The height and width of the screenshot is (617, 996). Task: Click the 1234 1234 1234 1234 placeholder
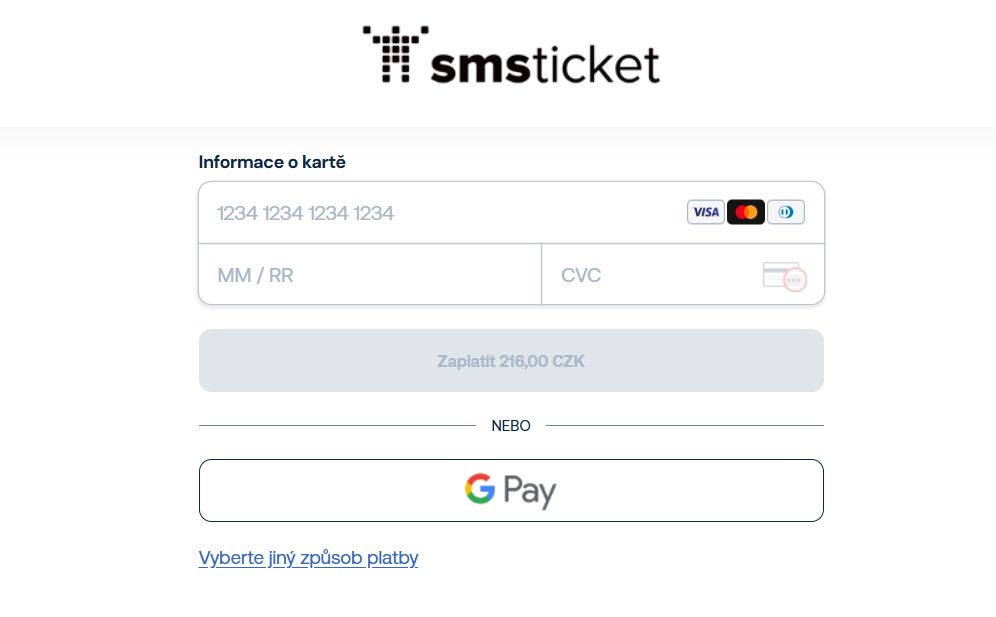tap(305, 212)
